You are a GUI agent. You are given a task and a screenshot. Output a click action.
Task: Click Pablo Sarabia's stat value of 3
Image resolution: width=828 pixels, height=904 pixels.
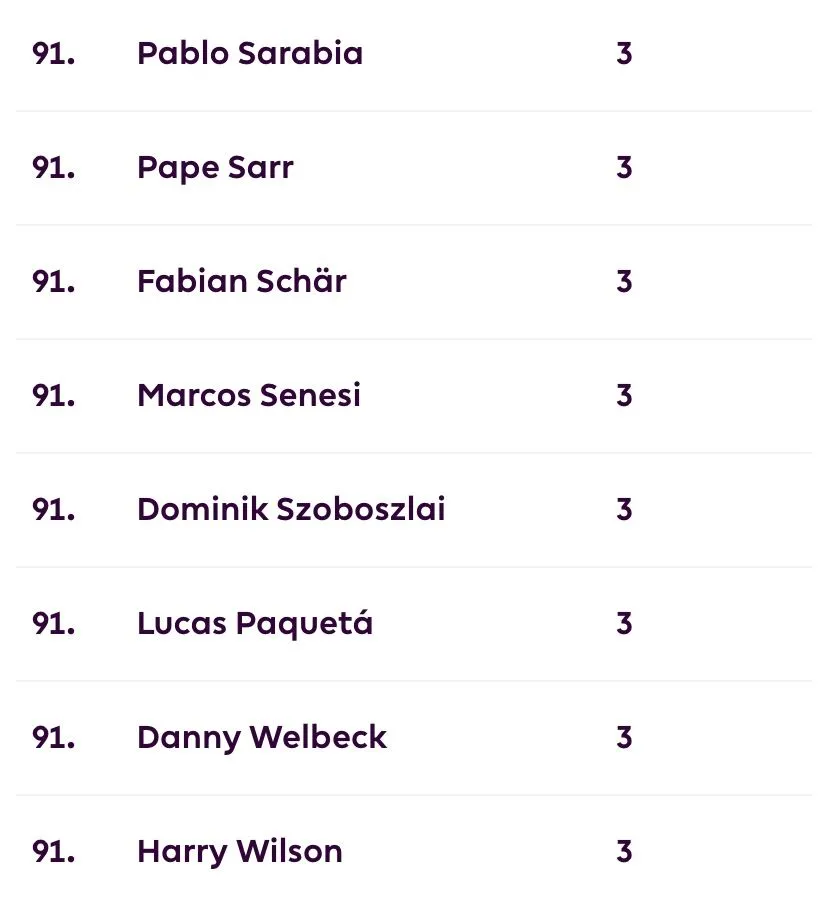click(x=624, y=54)
